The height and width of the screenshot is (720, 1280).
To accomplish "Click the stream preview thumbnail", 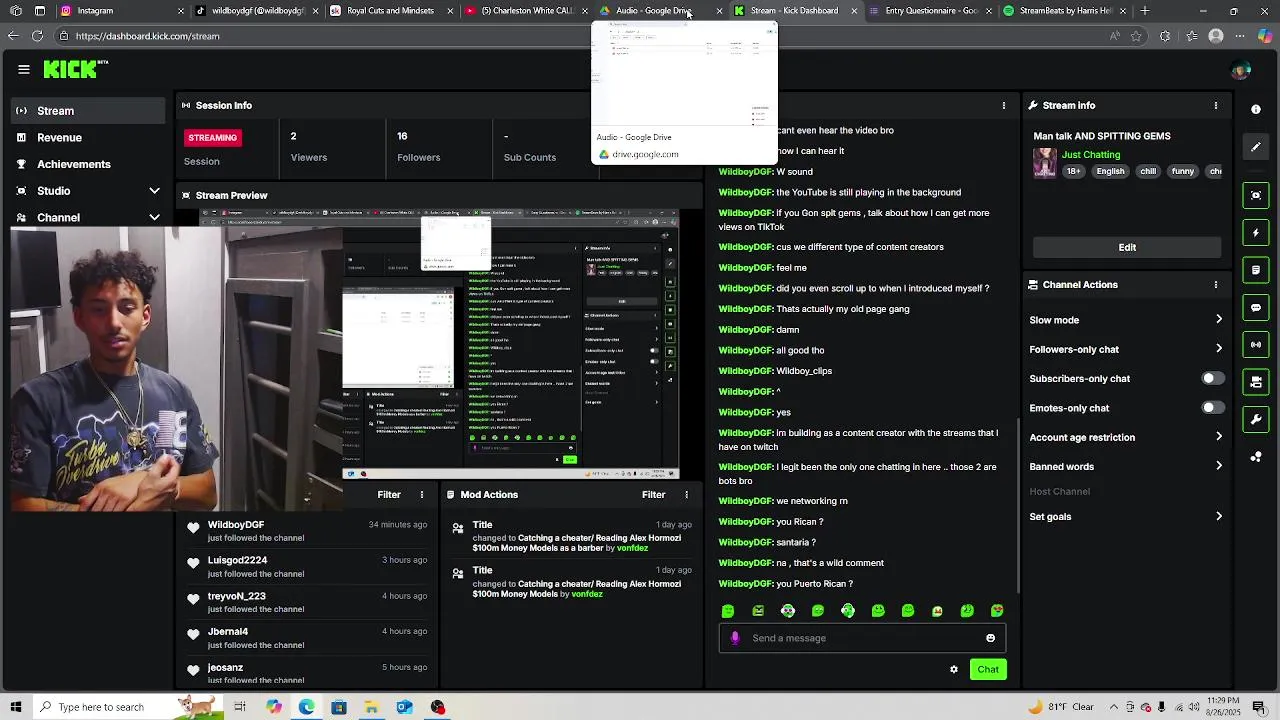I will 440,345.
